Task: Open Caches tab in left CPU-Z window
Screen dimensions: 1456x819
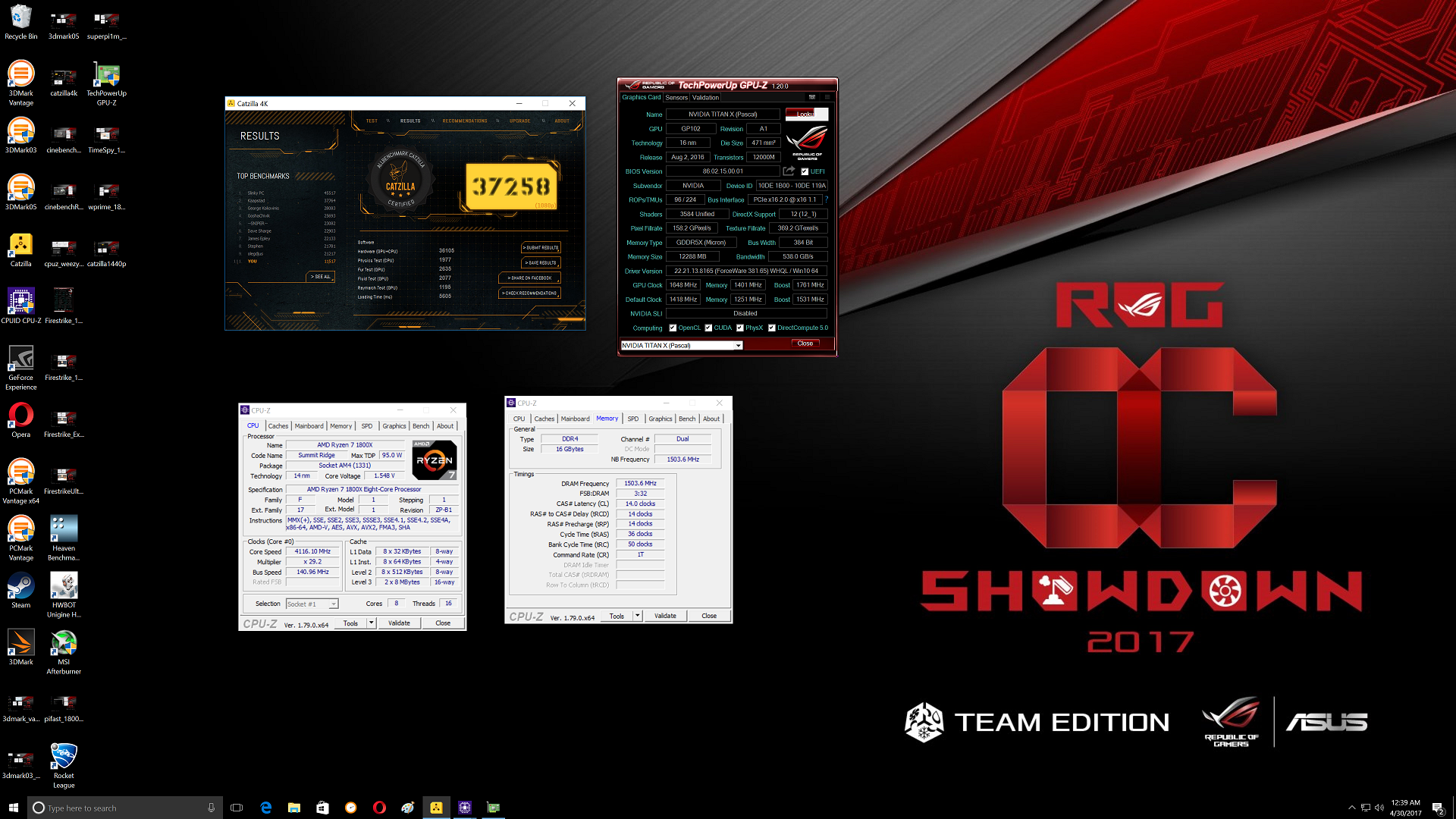Action: [278, 426]
